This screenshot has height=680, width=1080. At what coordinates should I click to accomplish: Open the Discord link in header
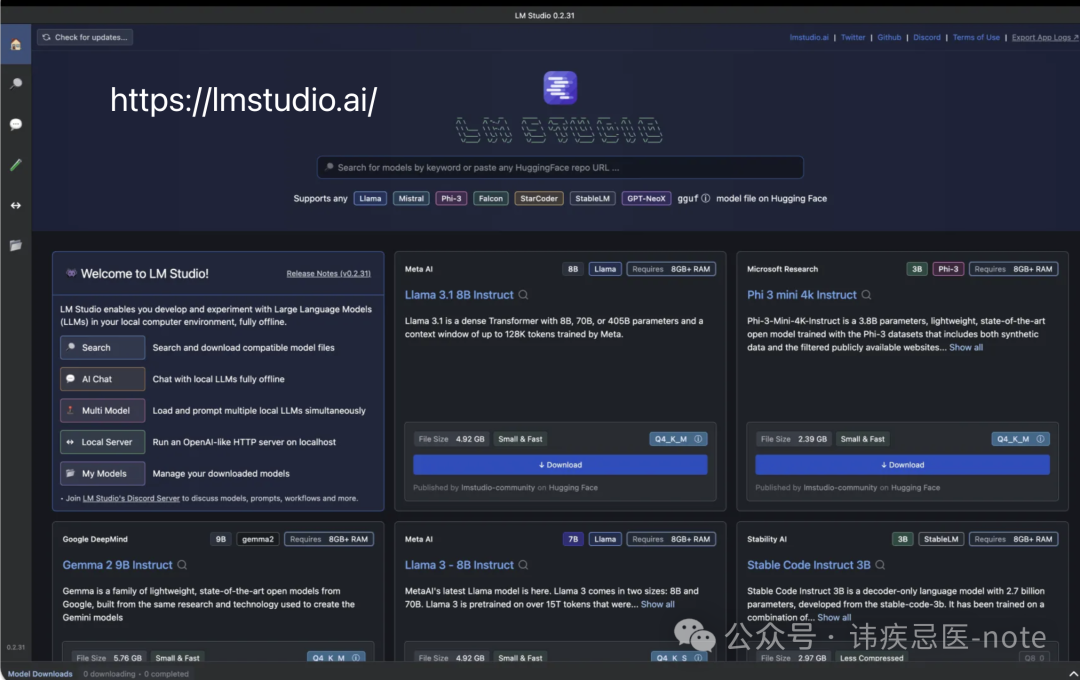(x=926, y=37)
